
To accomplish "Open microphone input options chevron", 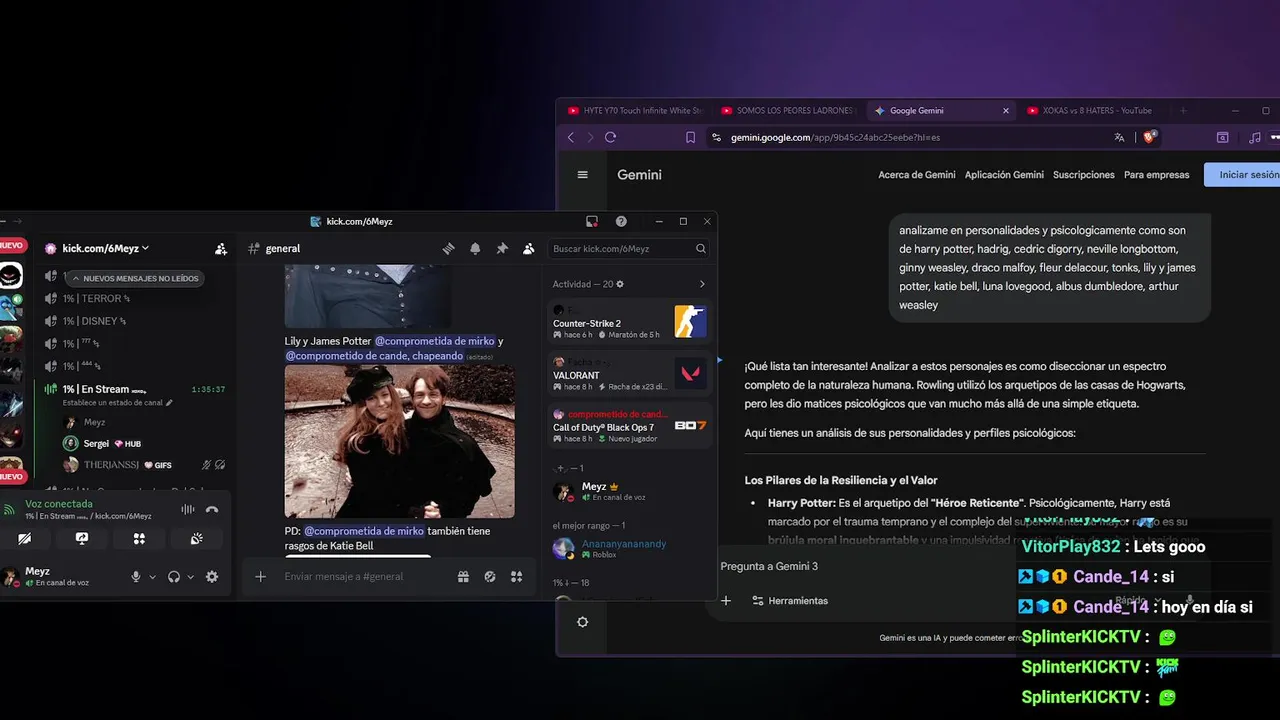I will click(x=152, y=577).
